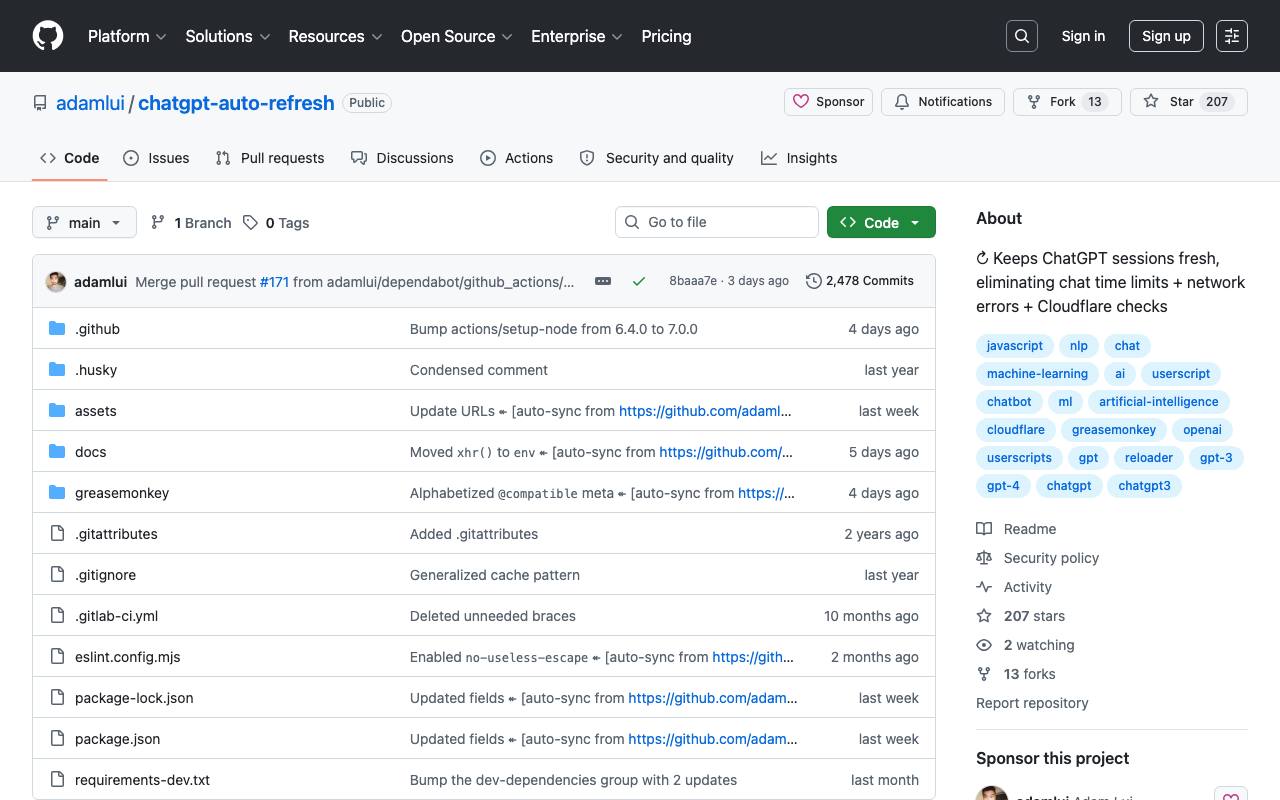Toggle Notifications for this repository
Viewport: 1280px width, 800px height.
[943, 102]
